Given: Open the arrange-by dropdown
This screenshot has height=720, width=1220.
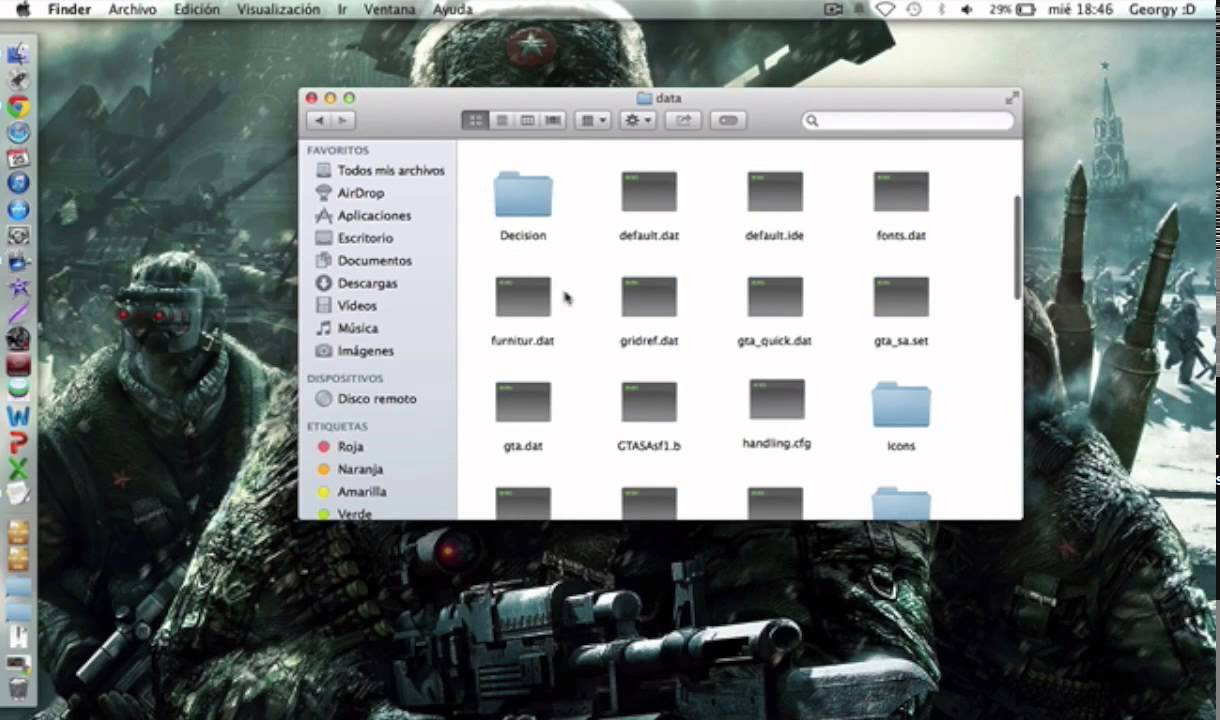Looking at the screenshot, I should [593, 120].
